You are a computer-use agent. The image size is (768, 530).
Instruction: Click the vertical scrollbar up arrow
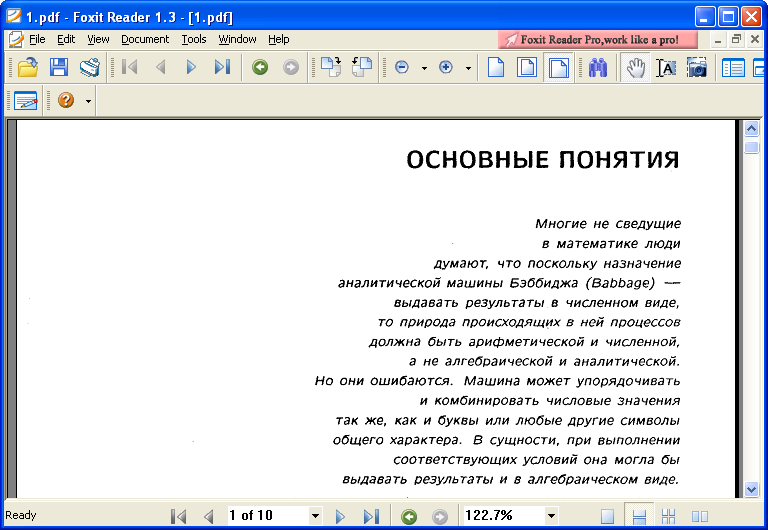tap(751, 128)
